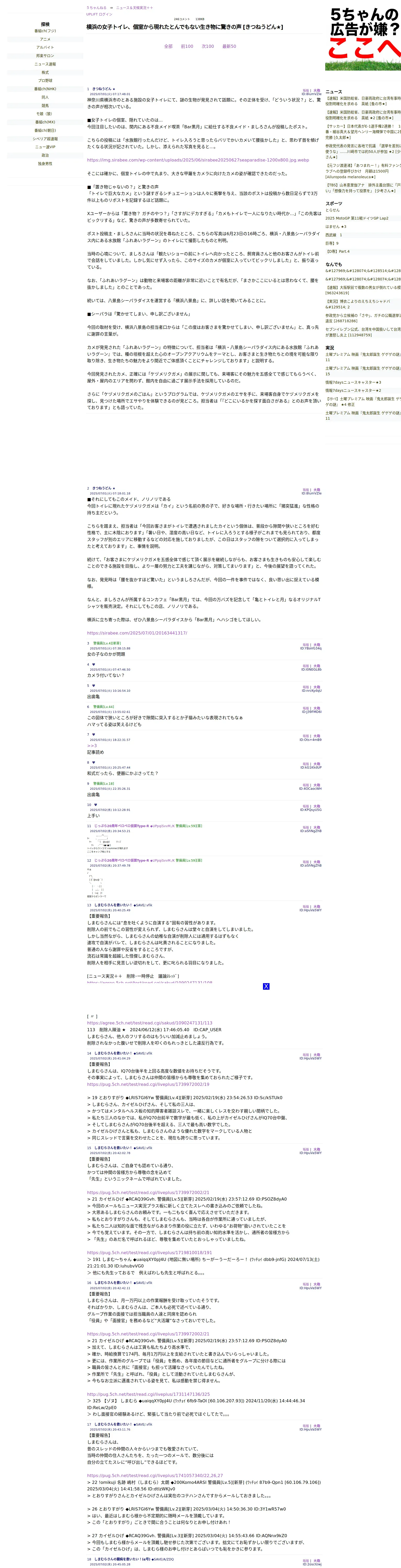Go to 次100 posts
The width and height of the screenshot is (401, 1568).
pos(208,46)
